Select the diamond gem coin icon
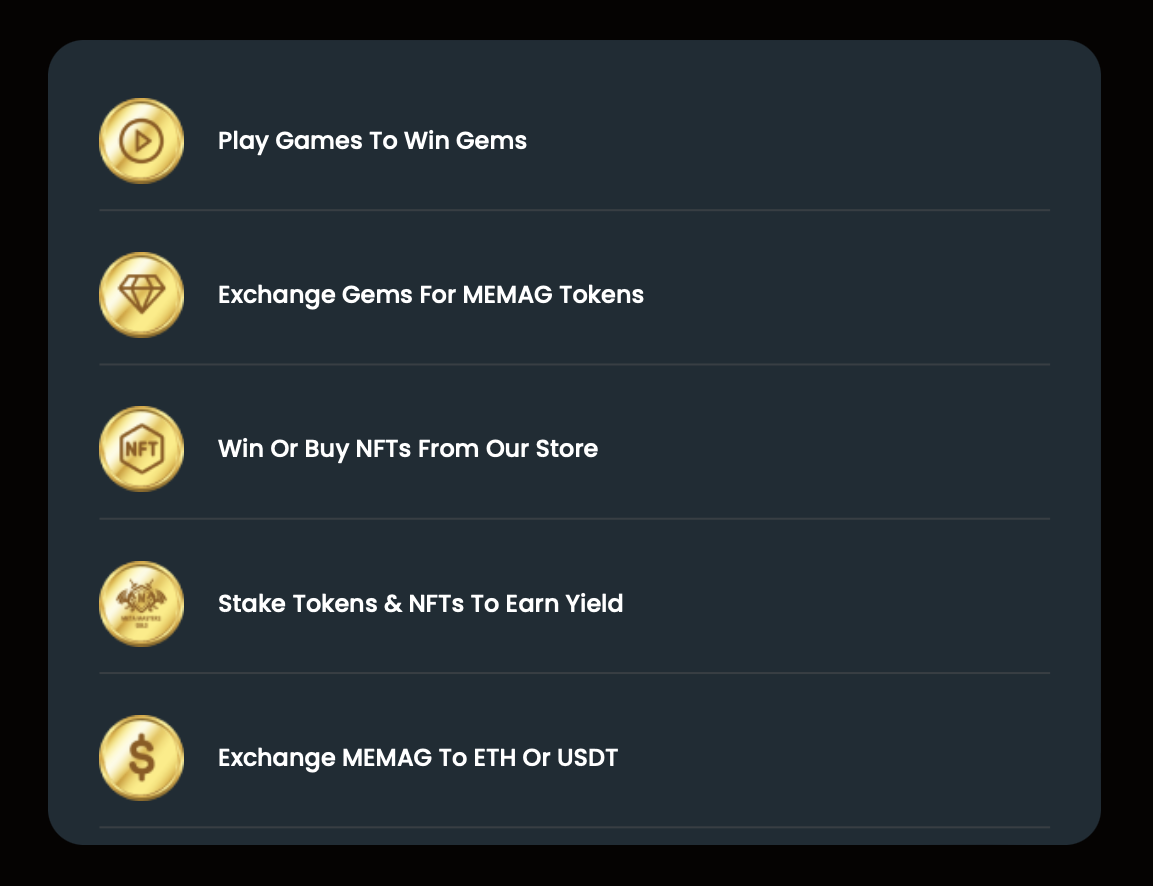 click(x=141, y=295)
